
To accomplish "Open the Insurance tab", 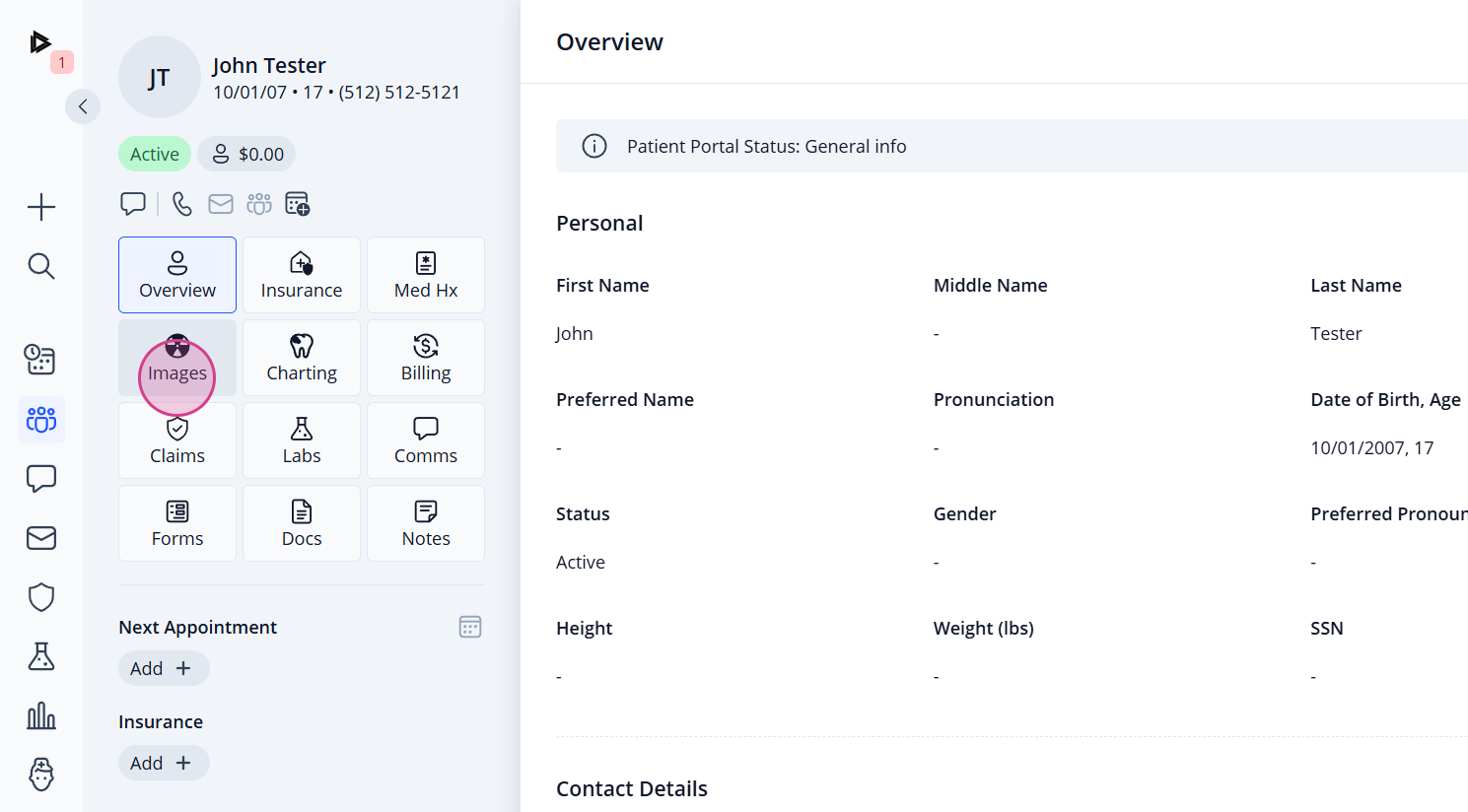I will click(302, 275).
